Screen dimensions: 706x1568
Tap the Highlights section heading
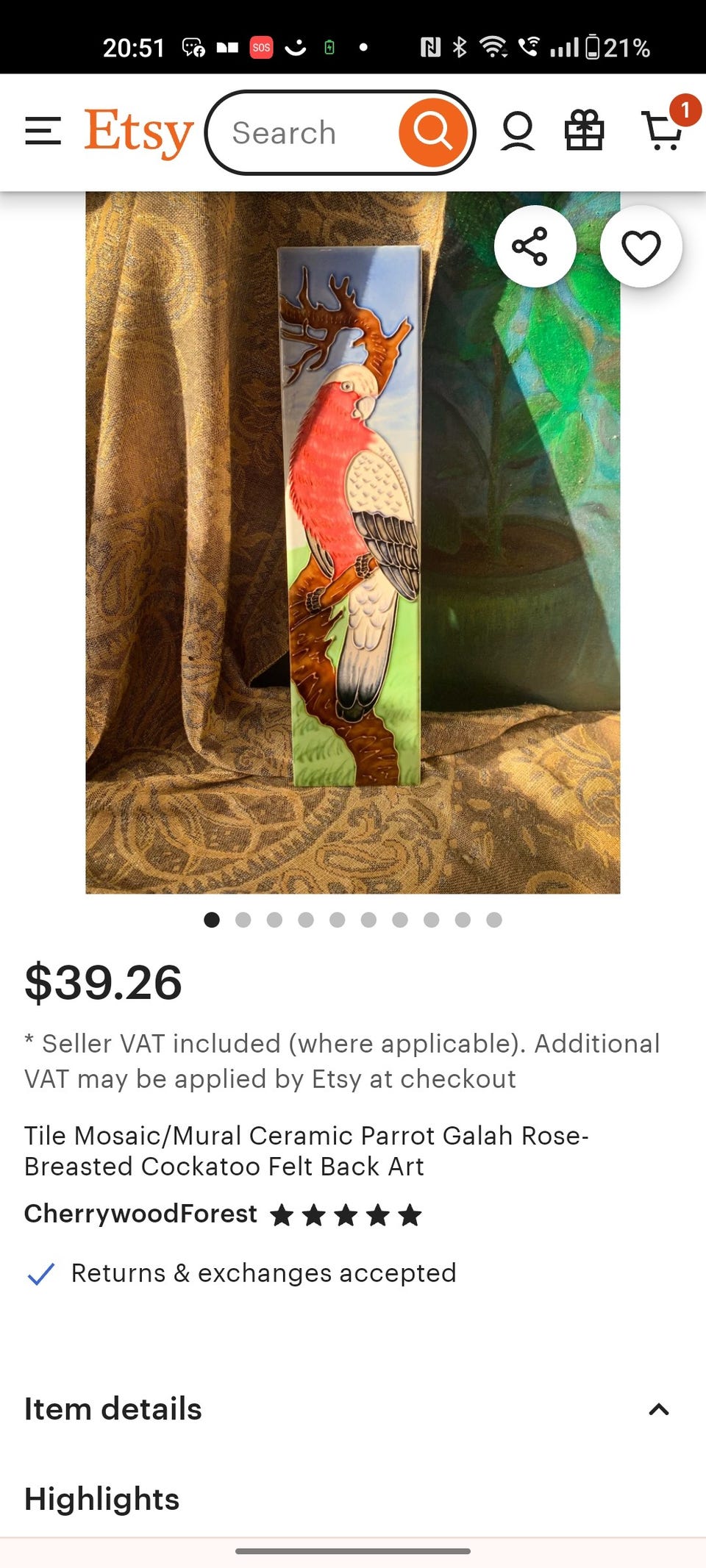click(x=101, y=1499)
